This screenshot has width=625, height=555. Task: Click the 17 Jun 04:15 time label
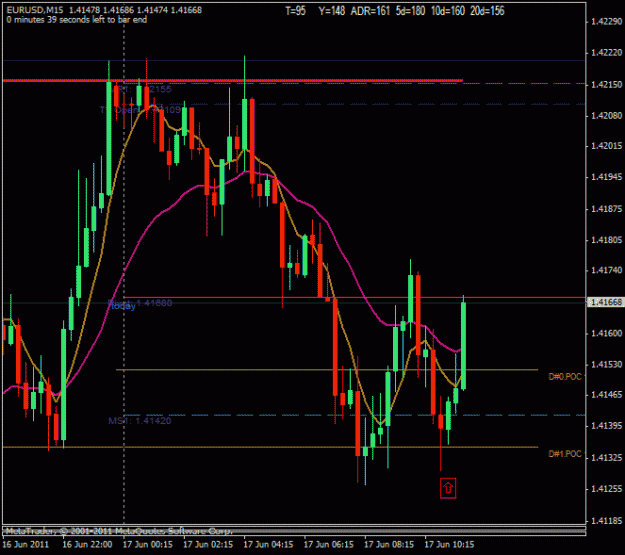(269, 544)
